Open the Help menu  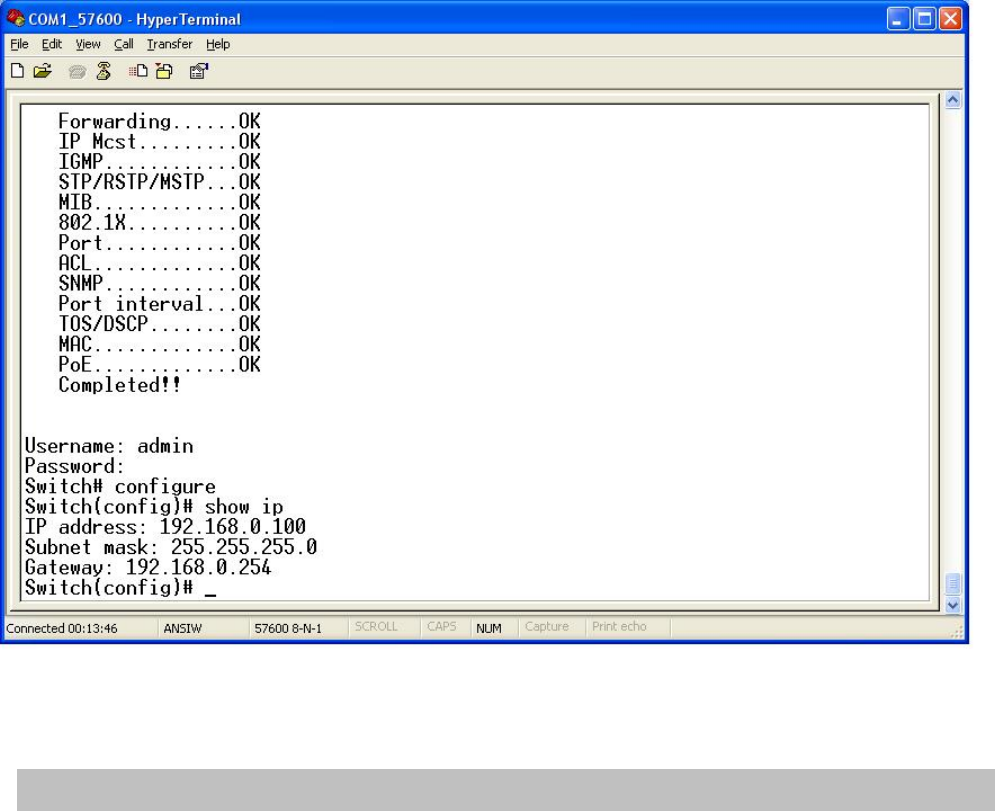[x=218, y=44]
